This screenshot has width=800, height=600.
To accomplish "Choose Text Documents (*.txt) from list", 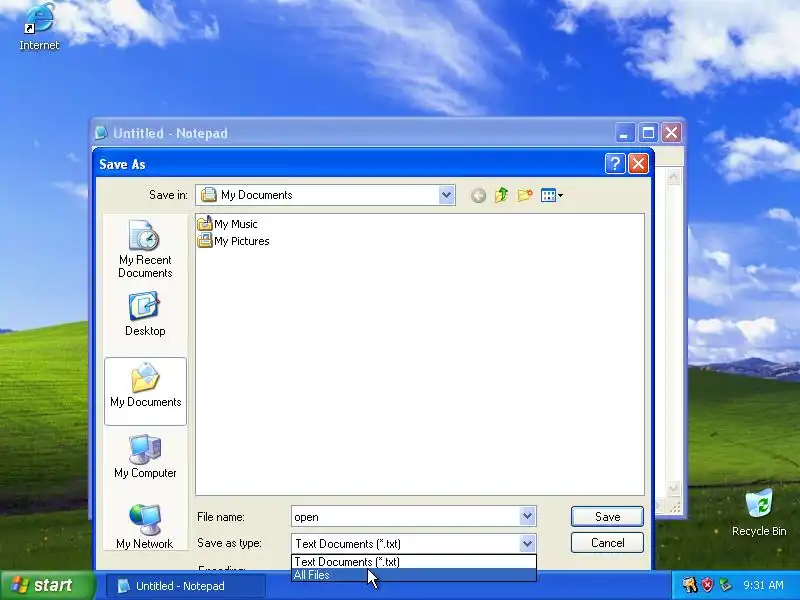I will point(414,562).
